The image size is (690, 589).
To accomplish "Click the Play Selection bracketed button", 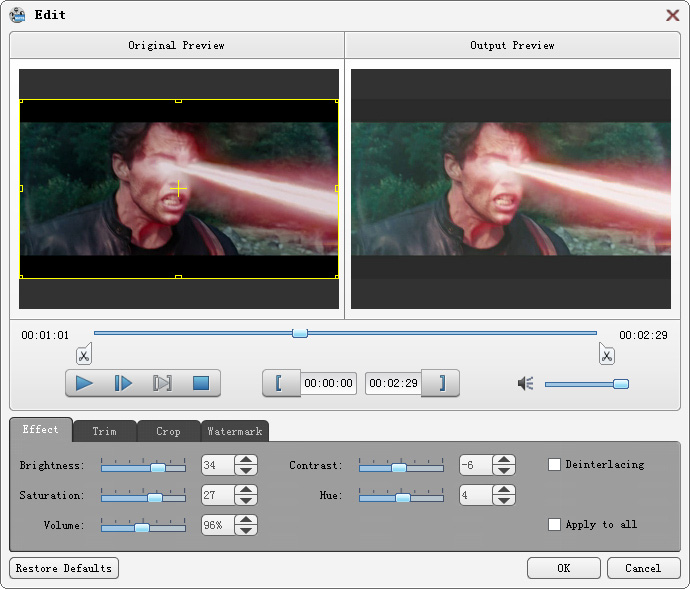I will (162, 383).
